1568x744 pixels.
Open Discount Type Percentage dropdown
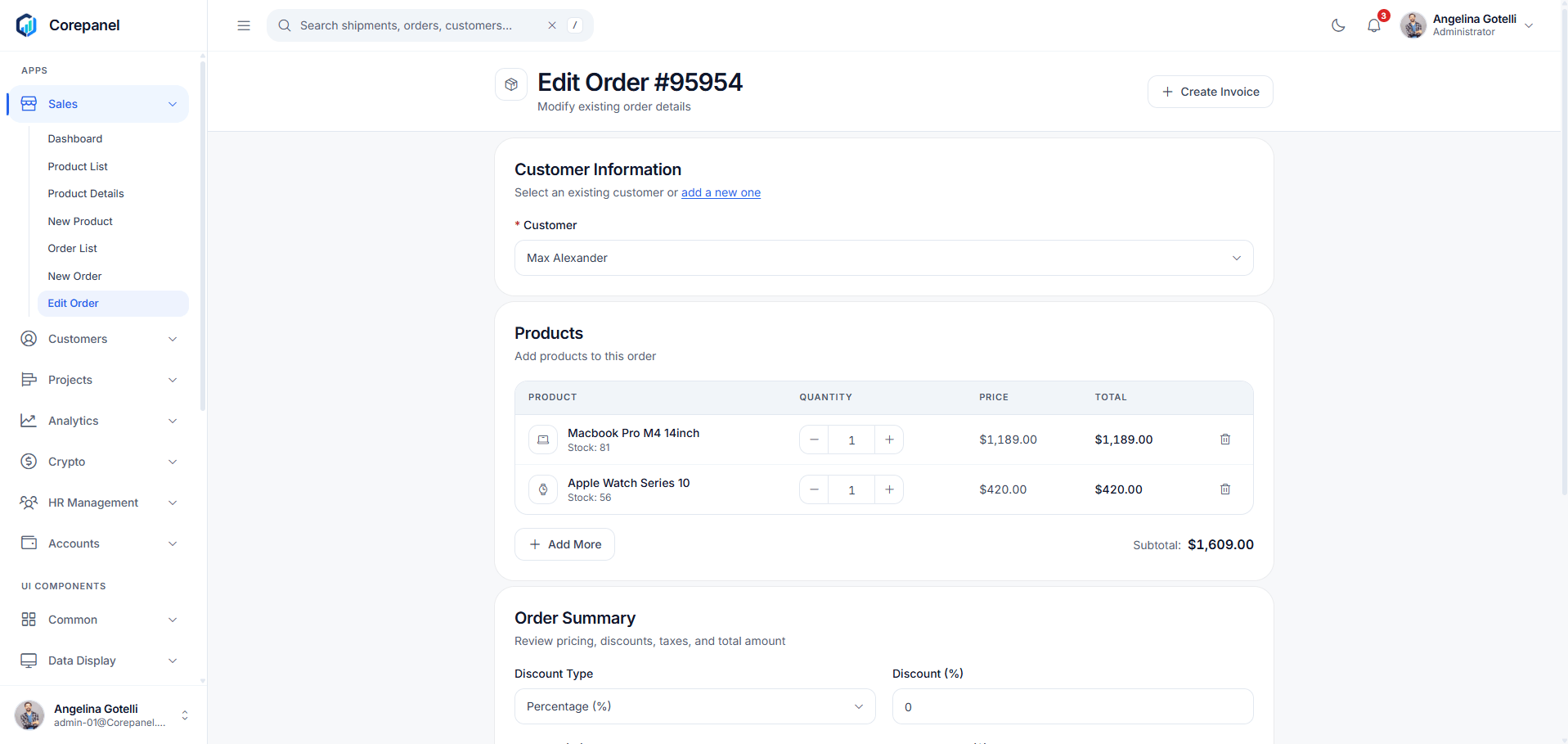click(x=694, y=706)
